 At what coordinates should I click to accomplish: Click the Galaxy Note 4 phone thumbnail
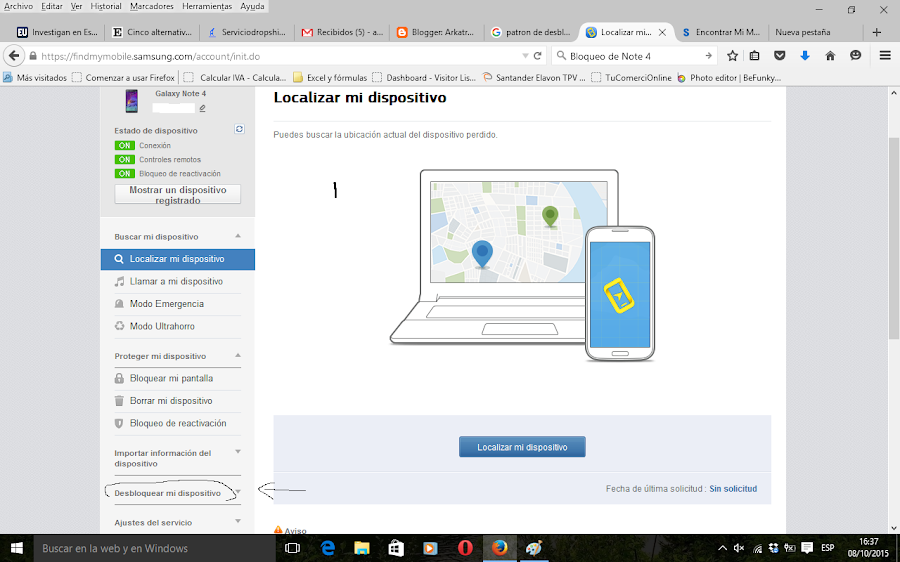tap(131, 101)
